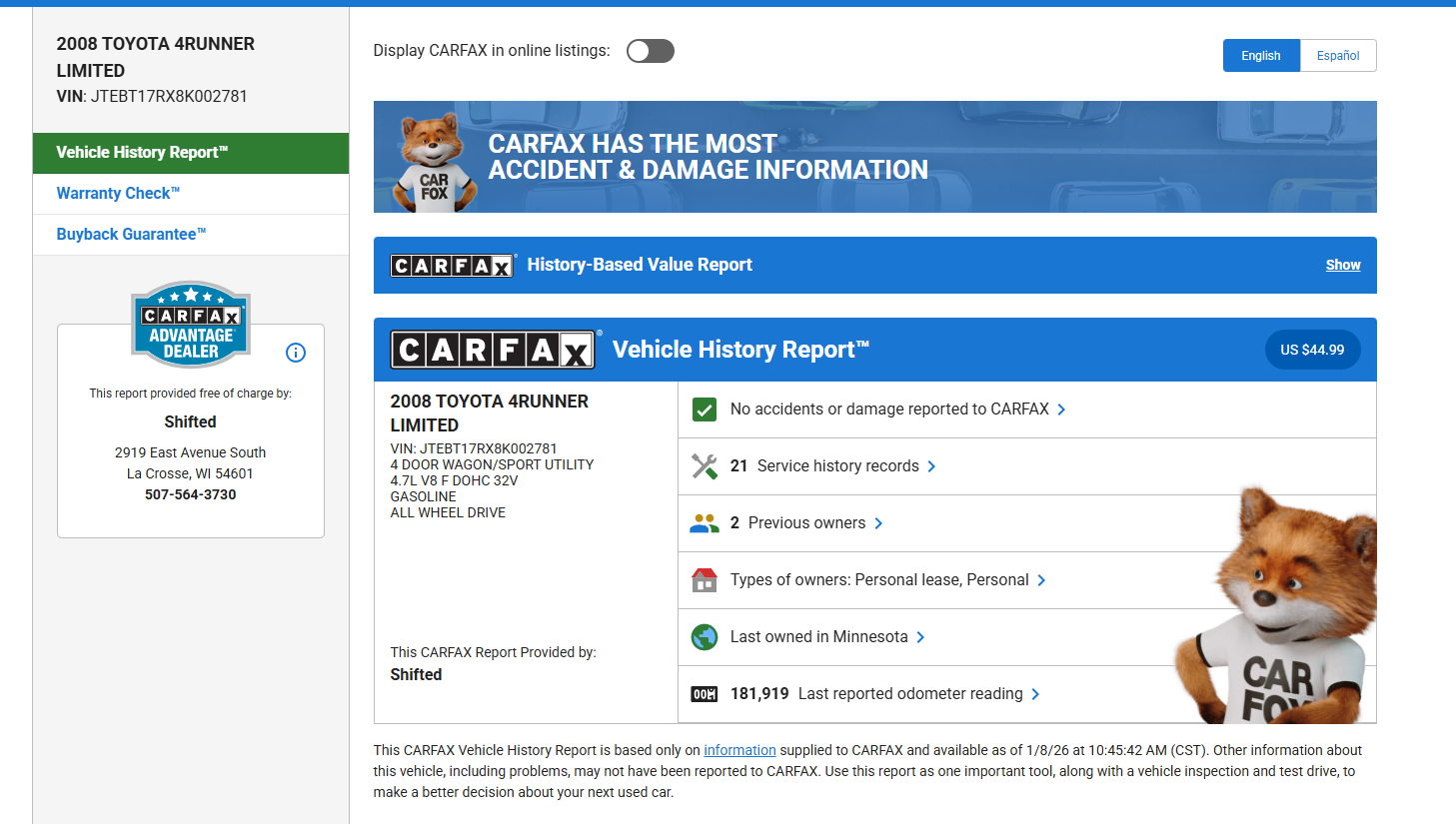Click the house types-of-owners icon
This screenshot has width=1456, height=824.
(705, 580)
